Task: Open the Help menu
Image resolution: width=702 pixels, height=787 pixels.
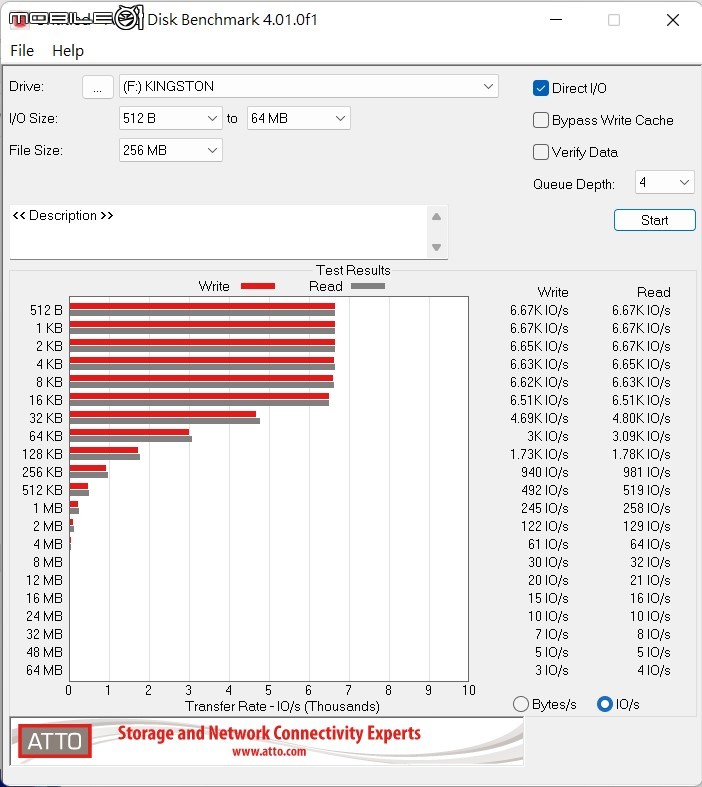Action: [68, 51]
